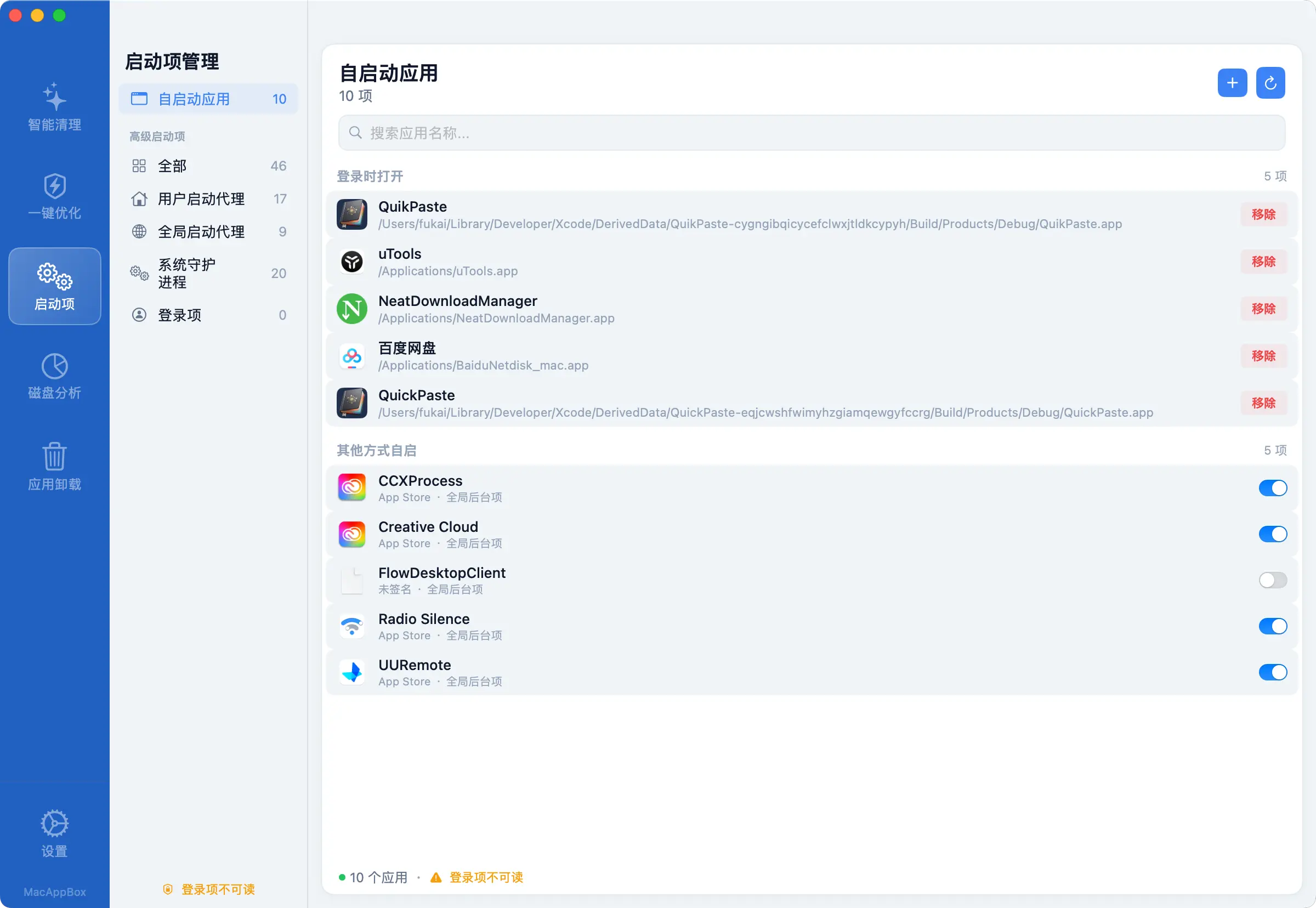Click the refresh button in header
This screenshot has width=1316, height=908.
click(1270, 83)
